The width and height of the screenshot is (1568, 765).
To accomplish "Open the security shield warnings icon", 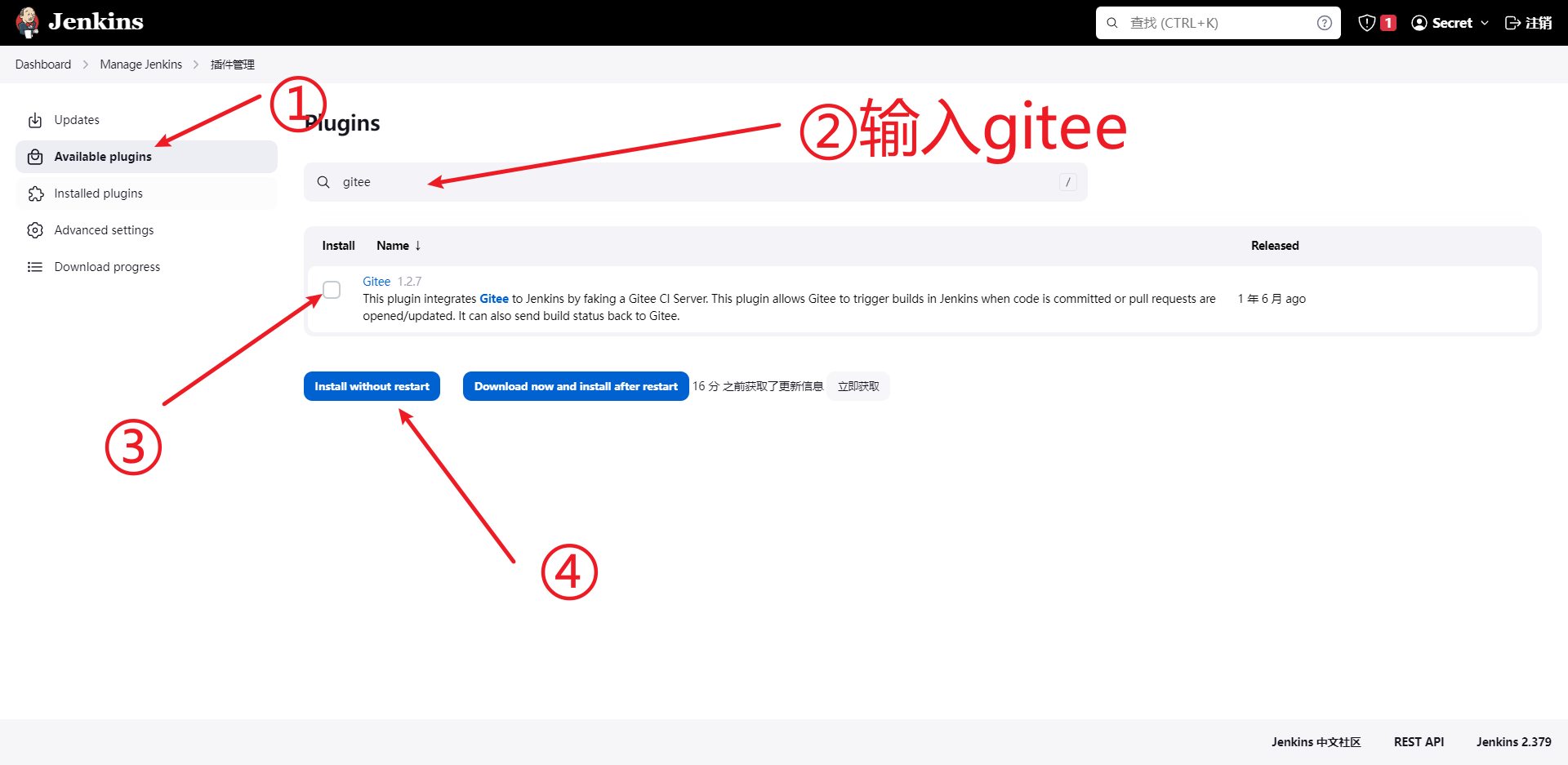I will click(x=1366, y=23).
